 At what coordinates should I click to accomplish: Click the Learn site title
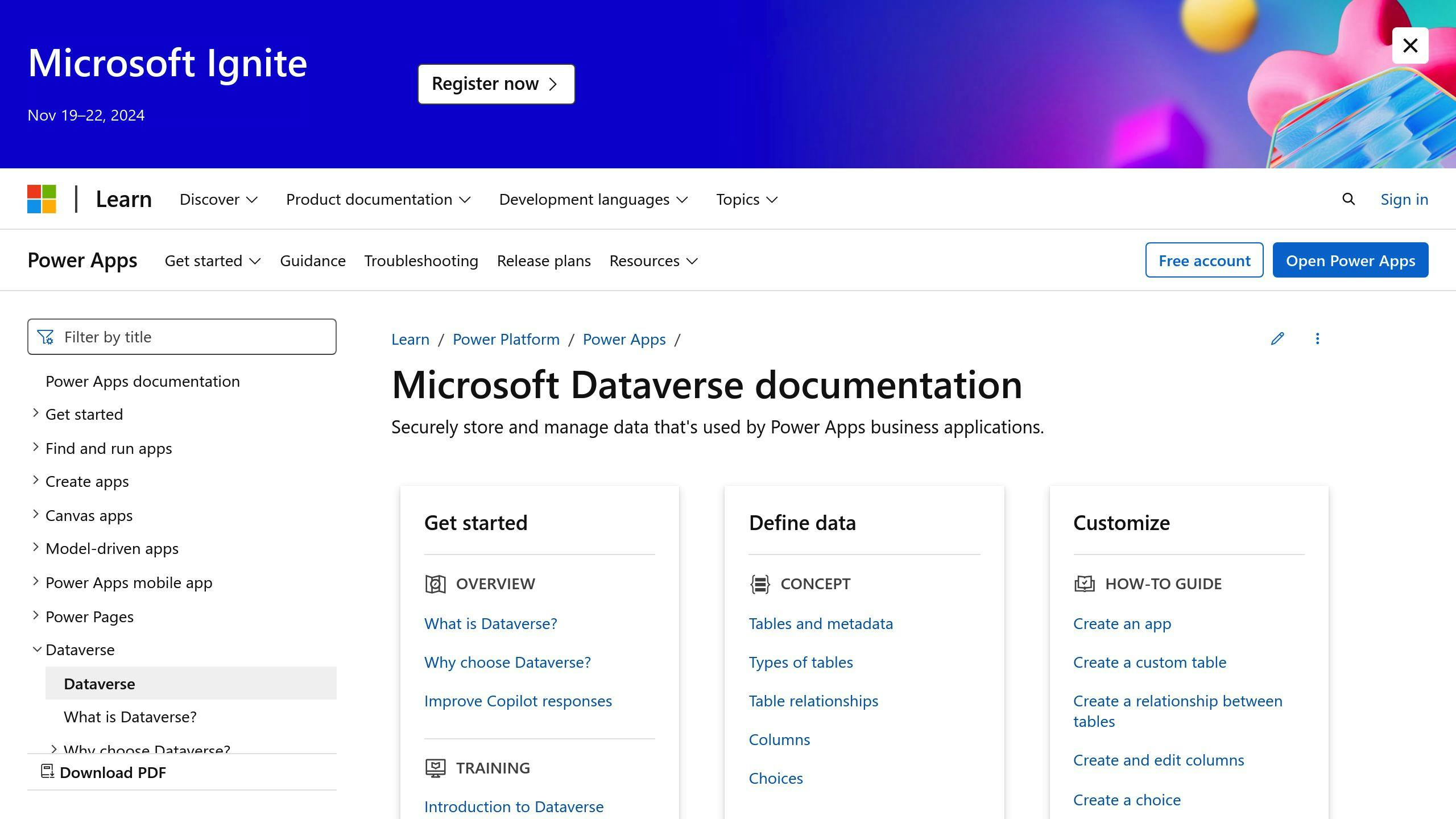click(x=123, y=200)
